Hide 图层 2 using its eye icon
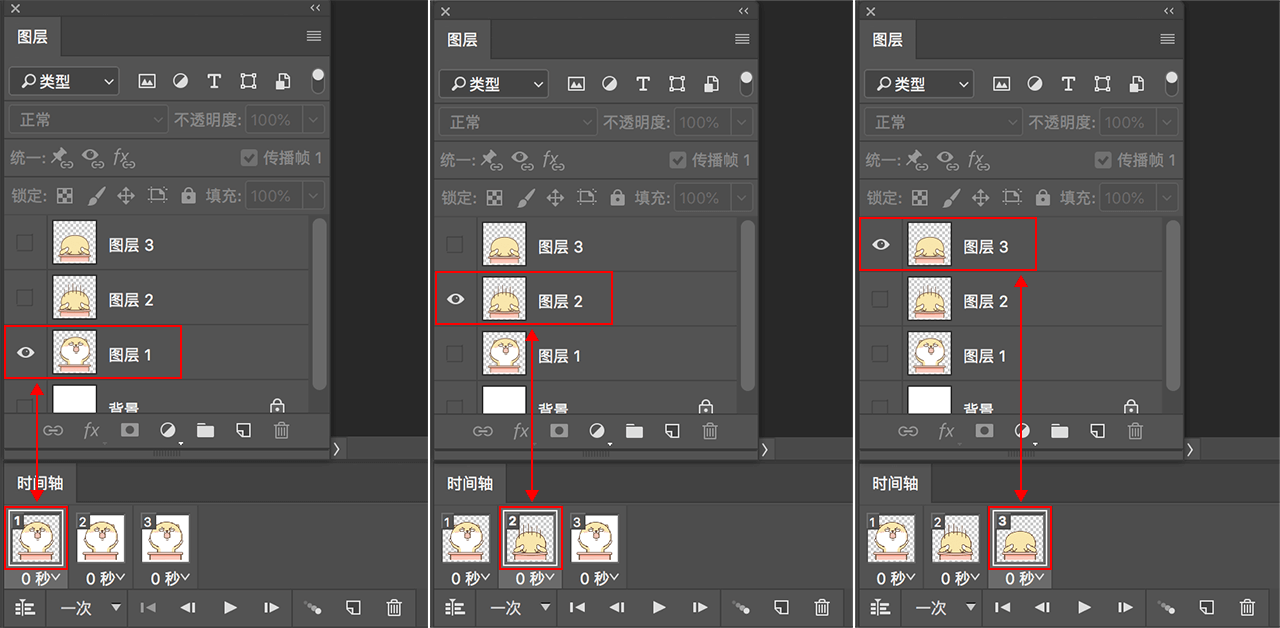Screen dimensions: 1280x628 pyautogui.click(x=455, y=298)
